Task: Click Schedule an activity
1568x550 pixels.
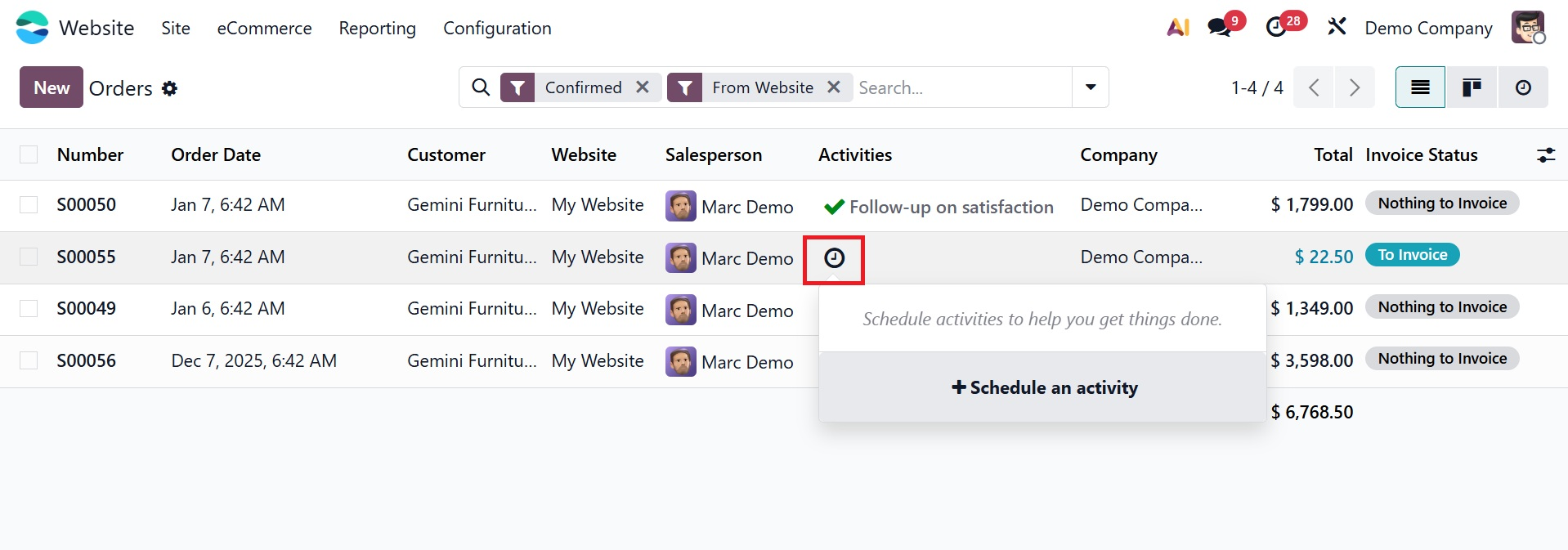Action: pyautogui.click(x=1044, y=387)
